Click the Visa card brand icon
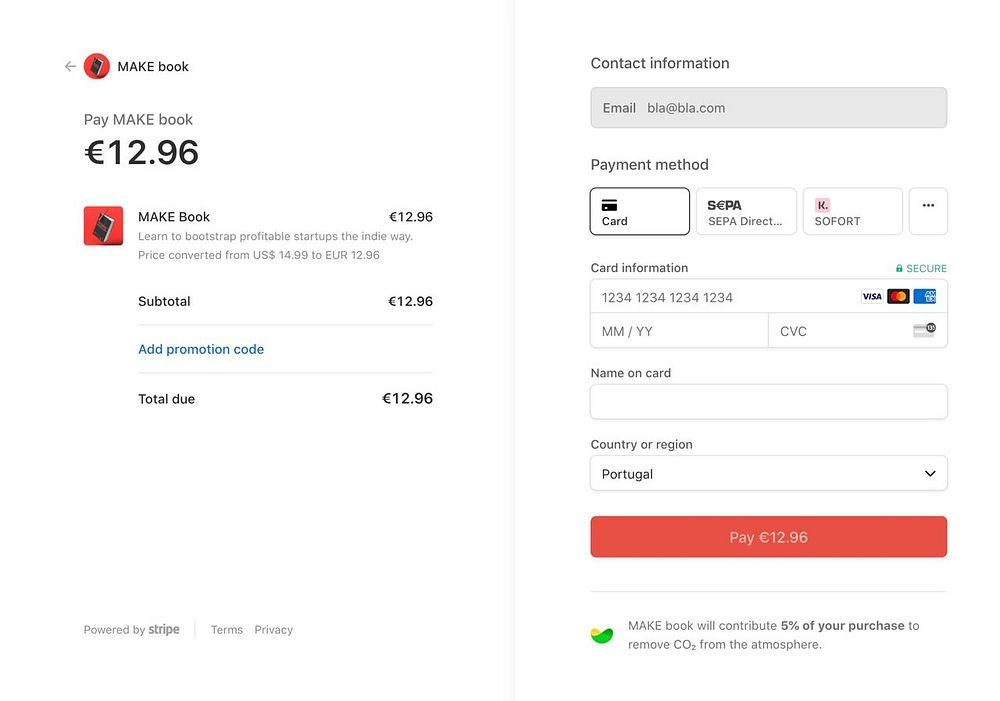The height and width of the screenshot is (701, 1000). coord(872,297)
